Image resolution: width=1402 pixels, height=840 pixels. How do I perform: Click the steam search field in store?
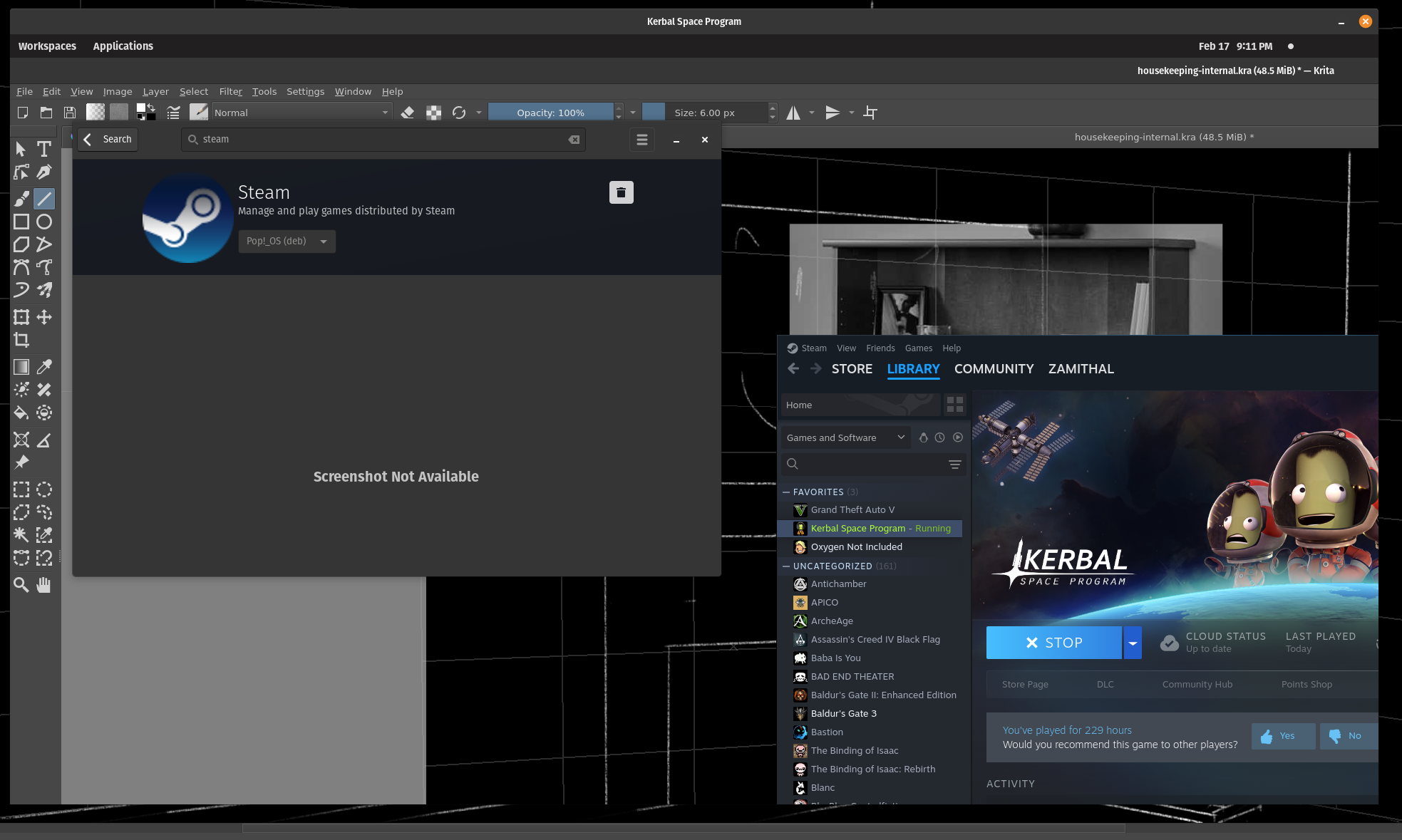(x=383, y=139)
